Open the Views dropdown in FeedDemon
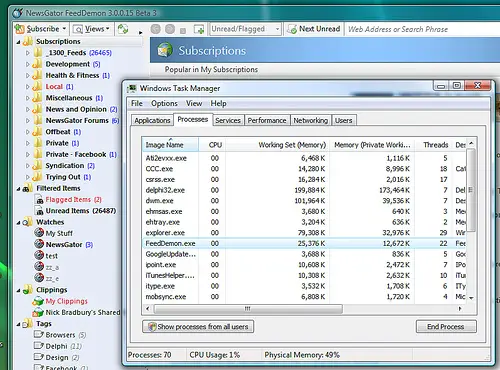The width and height of the screenshot is (500, 370). 92,29
